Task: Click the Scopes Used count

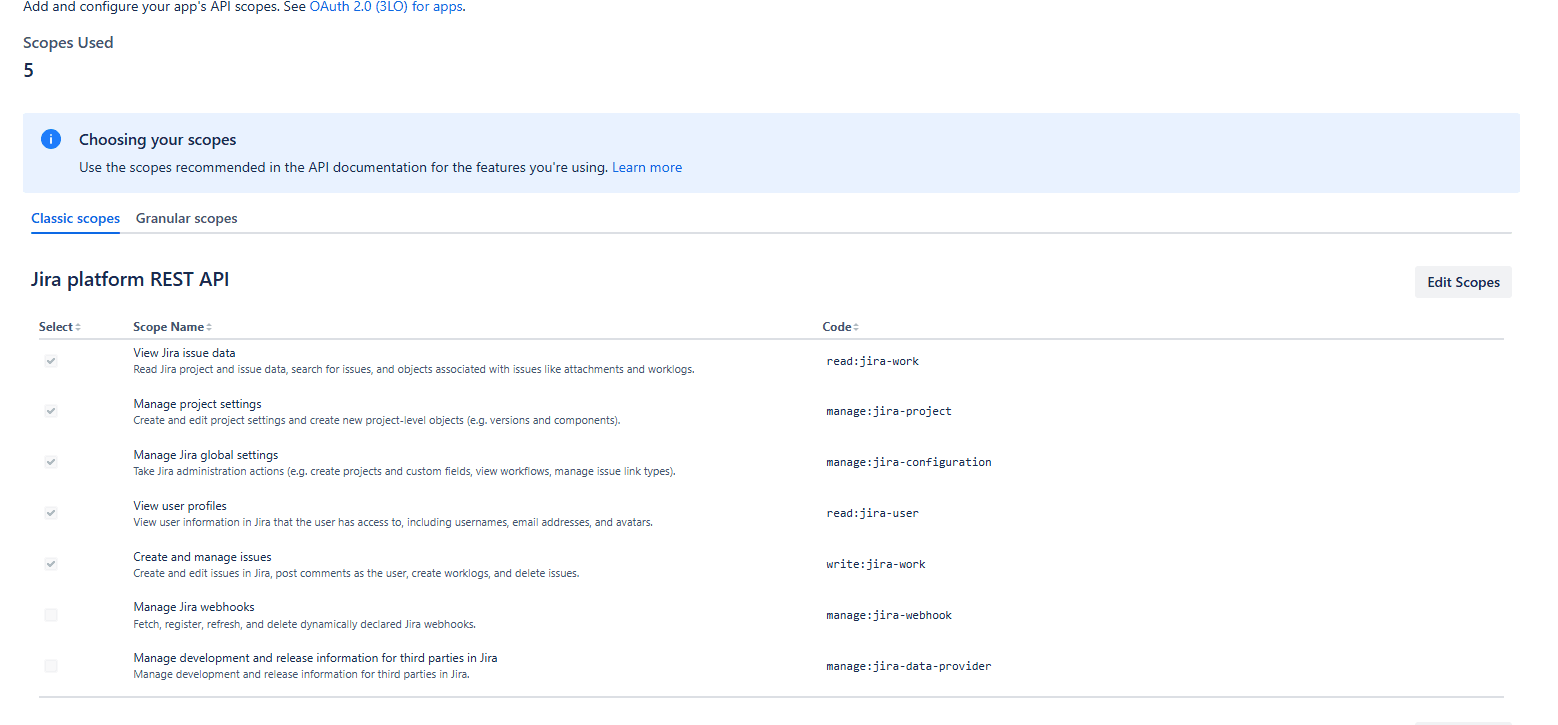Action: 28,70
